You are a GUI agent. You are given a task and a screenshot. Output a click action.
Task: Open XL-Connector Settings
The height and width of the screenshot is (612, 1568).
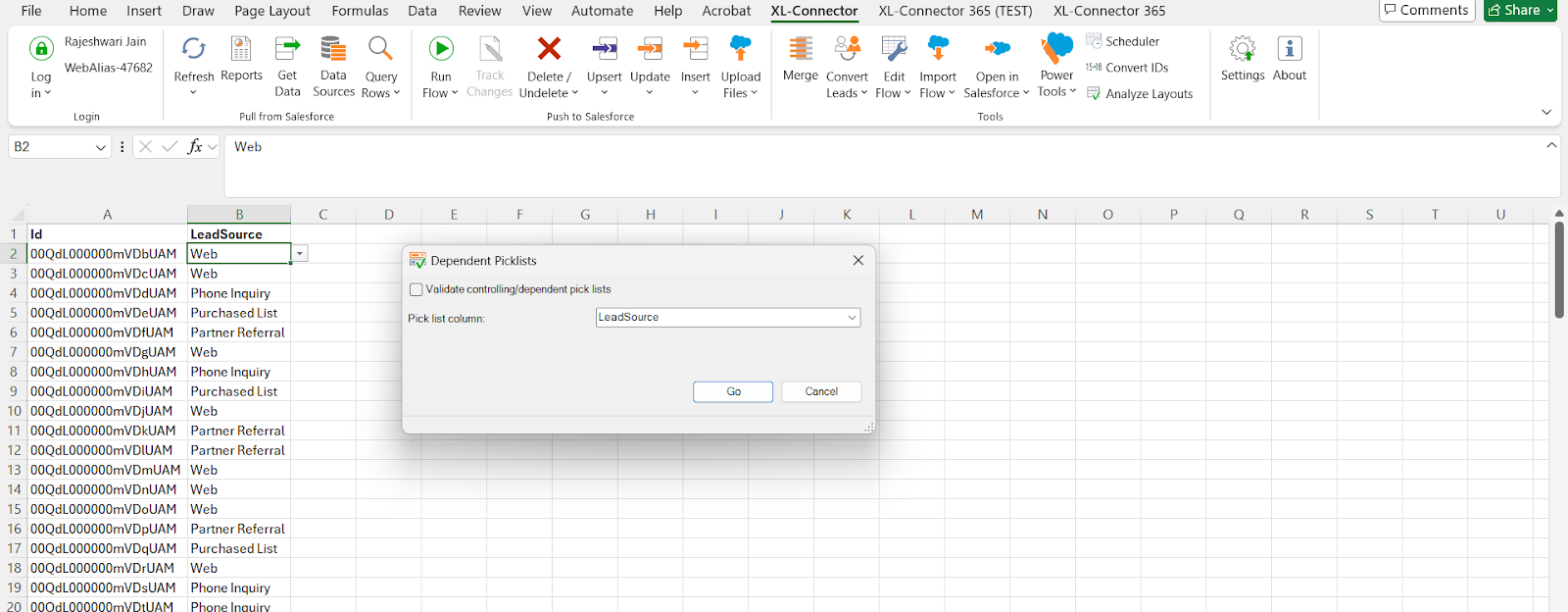click(1243, 59)
